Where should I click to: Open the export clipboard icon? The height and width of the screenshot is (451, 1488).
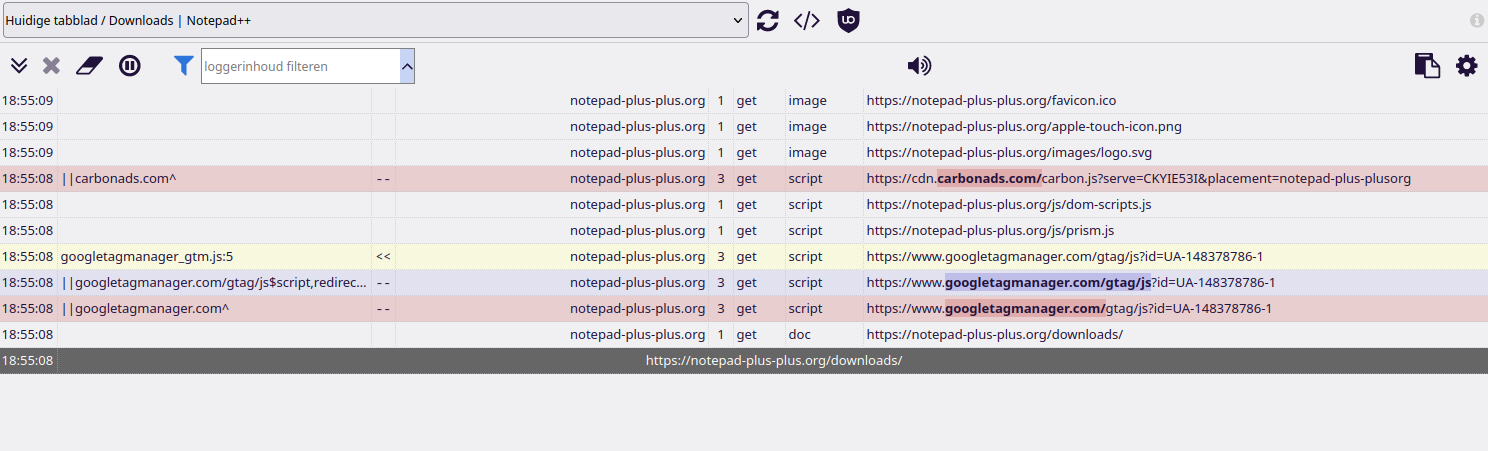tap(1427, 66)
